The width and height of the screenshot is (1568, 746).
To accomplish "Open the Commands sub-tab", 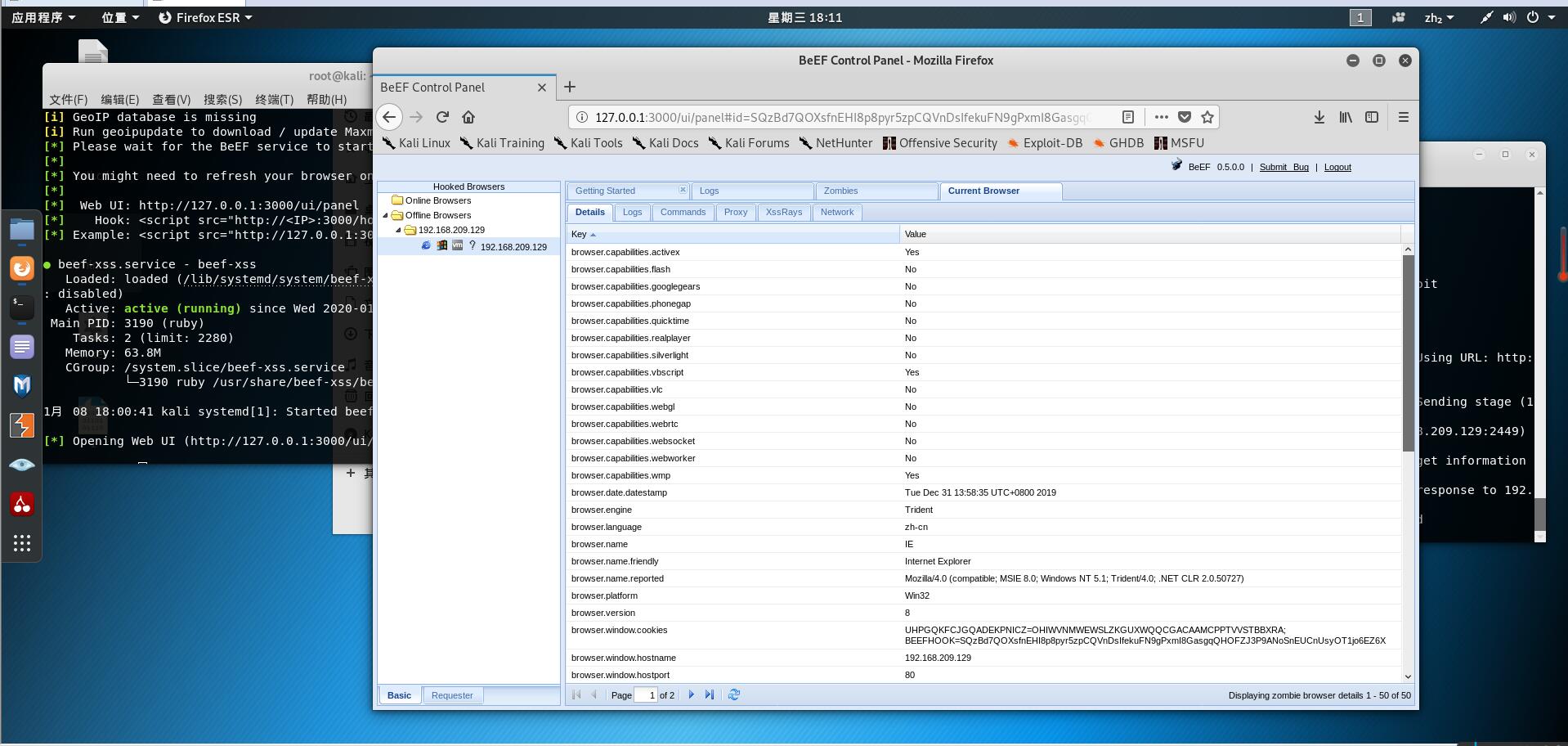I will click(x=683, y=212).
